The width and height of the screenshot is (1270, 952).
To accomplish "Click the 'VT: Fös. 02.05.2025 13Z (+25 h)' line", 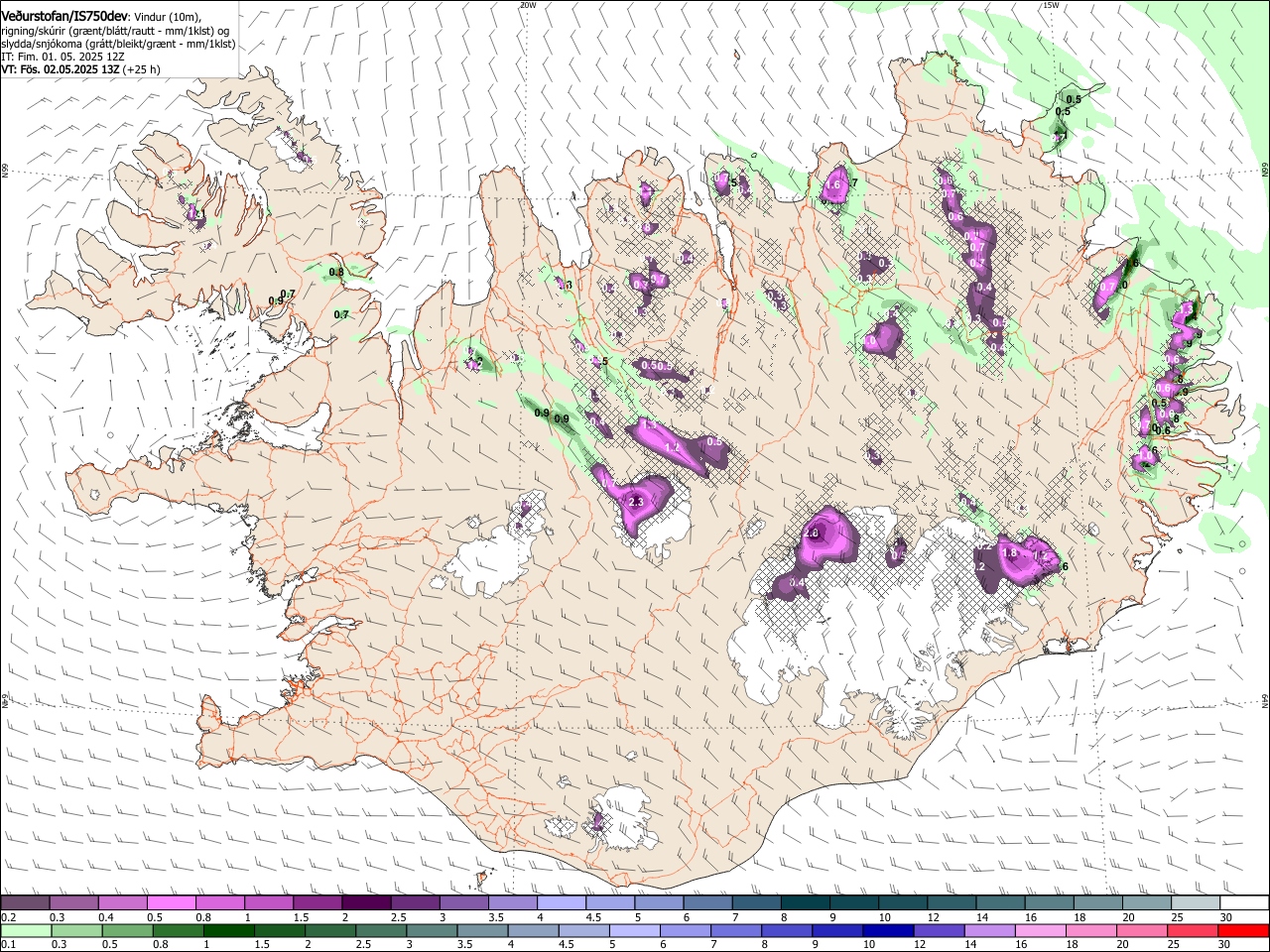I will [81, 69].
